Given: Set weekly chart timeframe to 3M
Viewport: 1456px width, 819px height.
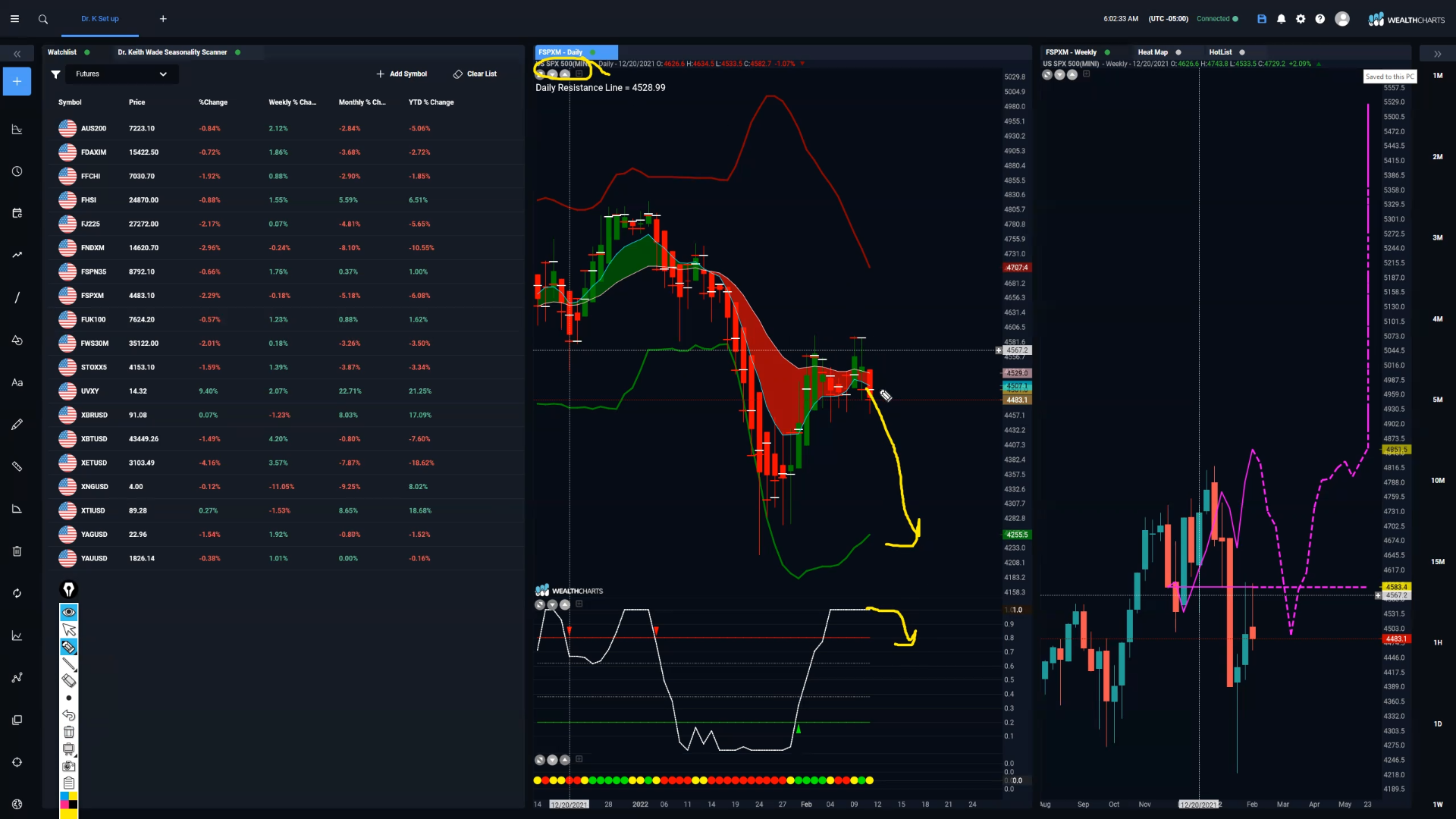Looking at the screenshot, I should coord(1438,238).
